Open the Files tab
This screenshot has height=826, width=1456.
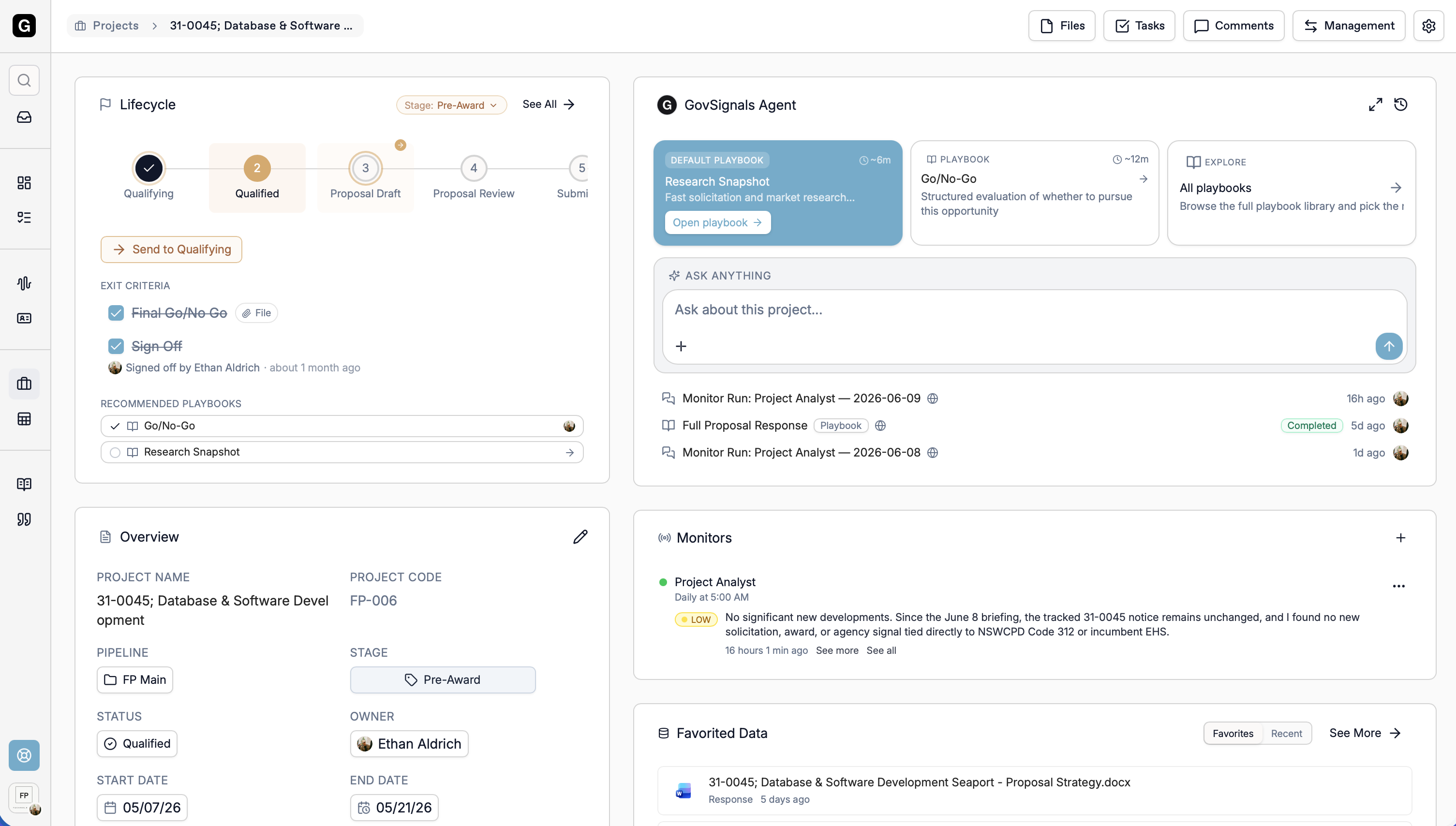click(x=1062, y=26)
